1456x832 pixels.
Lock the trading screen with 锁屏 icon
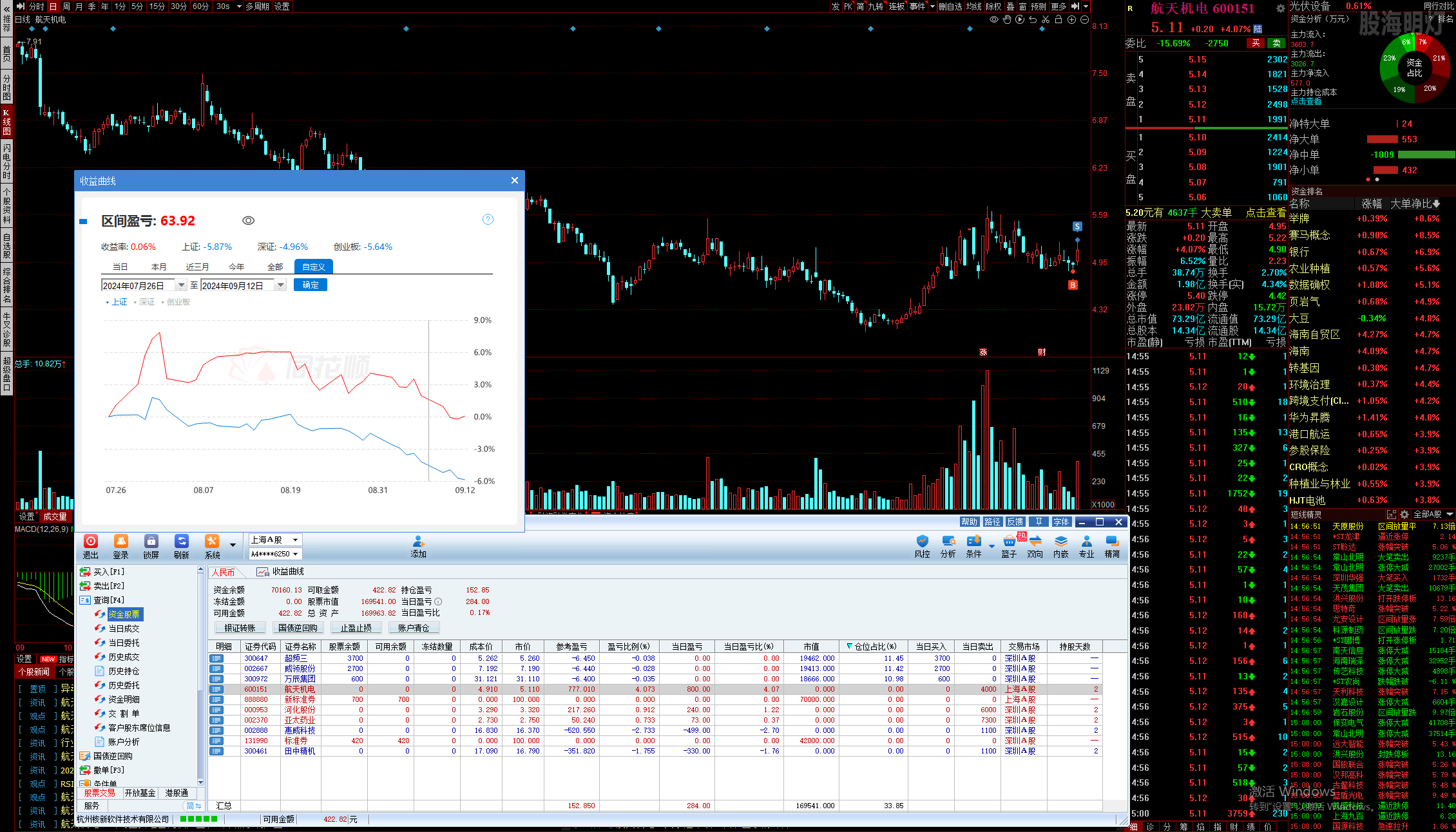(x=151, y=546)
